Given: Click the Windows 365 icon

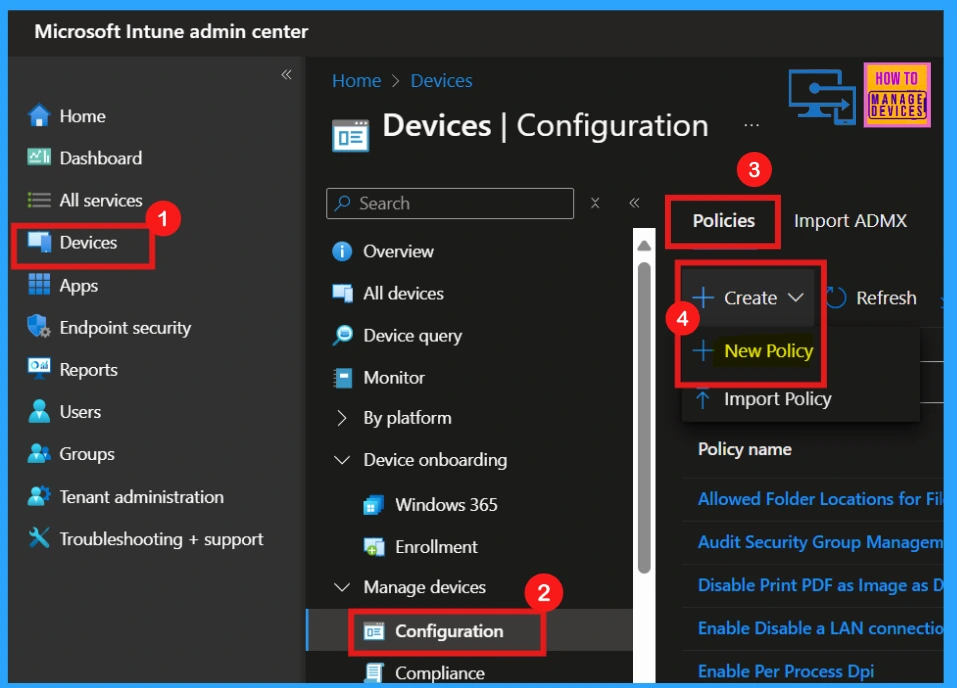Looking at the screenshot, I should click(373, 505).
